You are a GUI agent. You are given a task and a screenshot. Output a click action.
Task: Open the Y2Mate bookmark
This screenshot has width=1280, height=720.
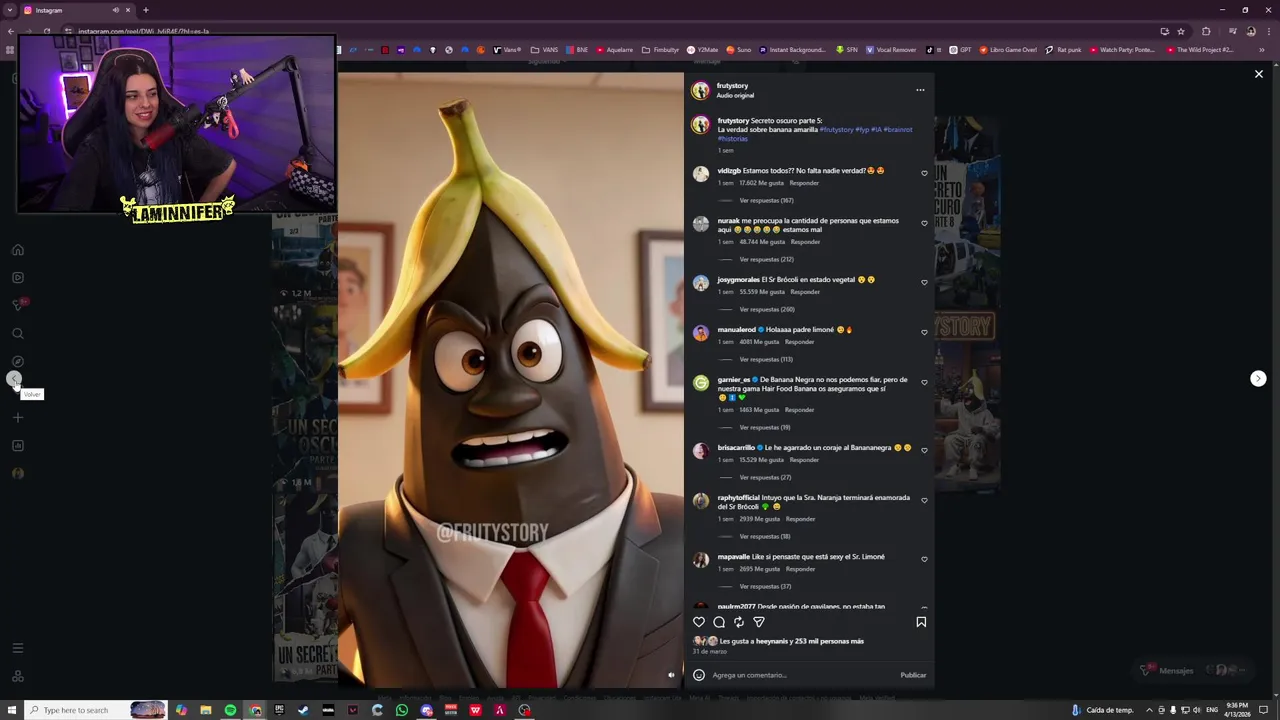coord(702,50)
